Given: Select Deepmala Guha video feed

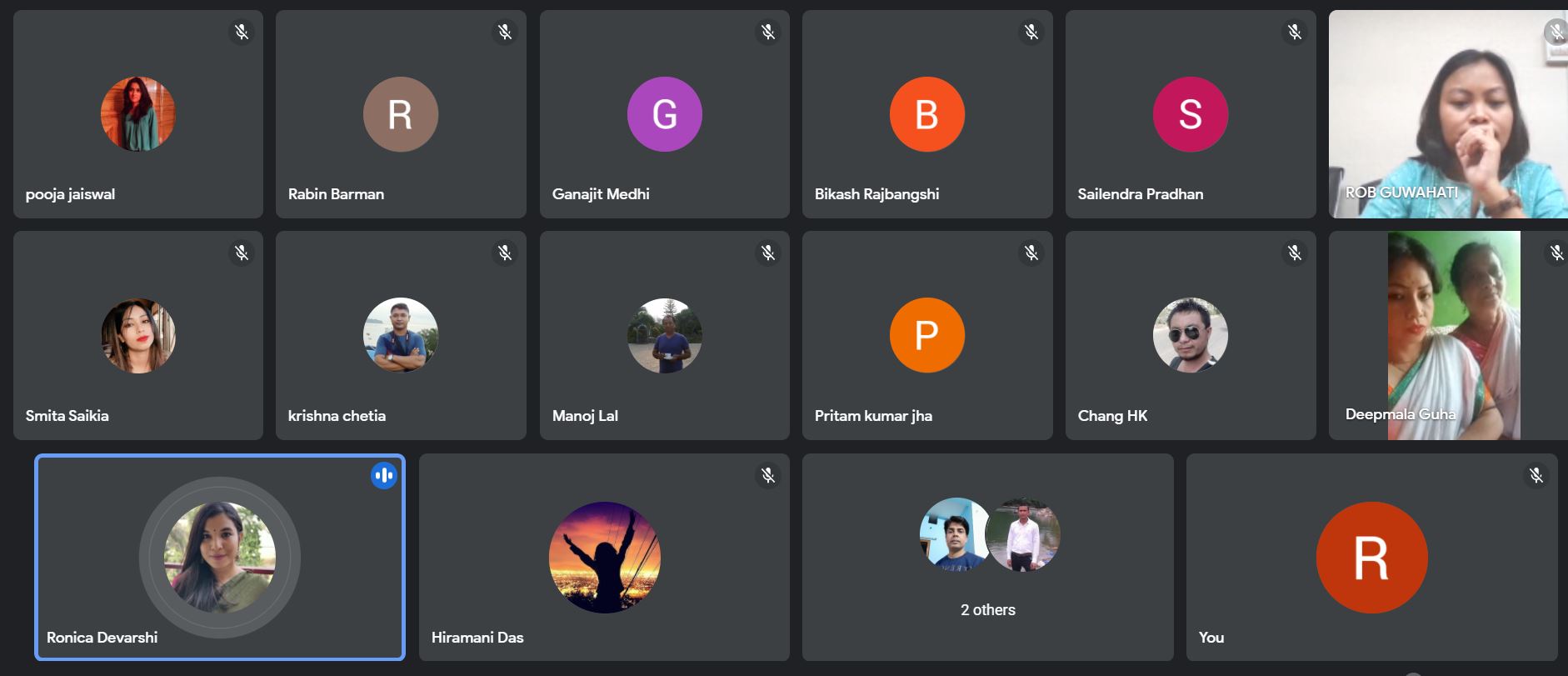Looking at the screenshot, I should tap(1448, 335).
